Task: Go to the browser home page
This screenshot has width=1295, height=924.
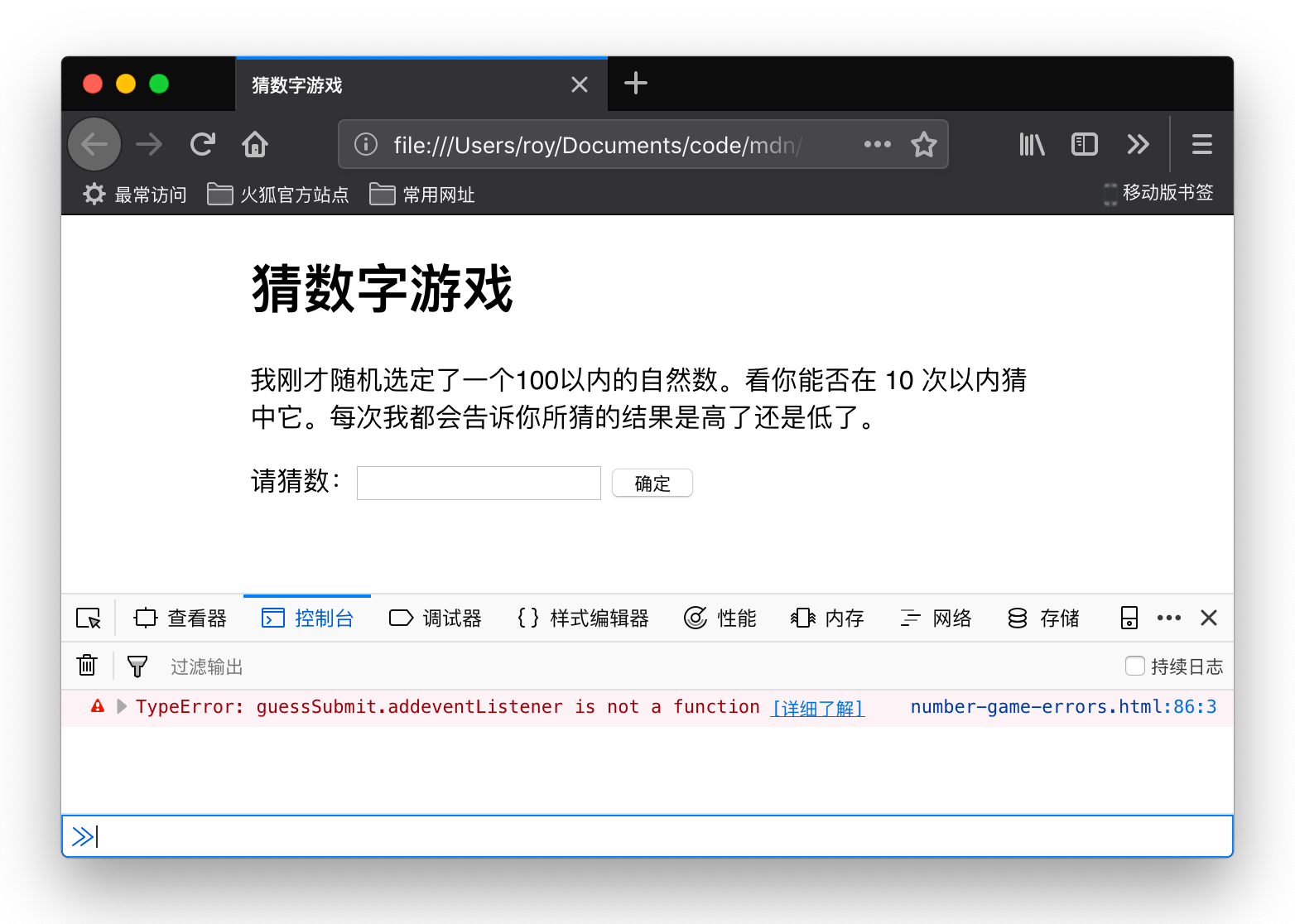Action: coord(254,144)
